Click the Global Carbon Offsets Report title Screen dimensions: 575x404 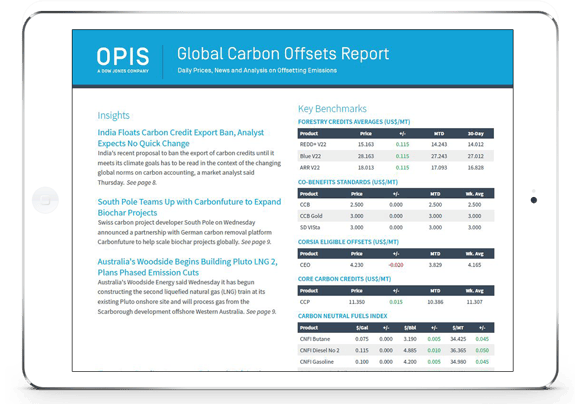click(283, 54)
